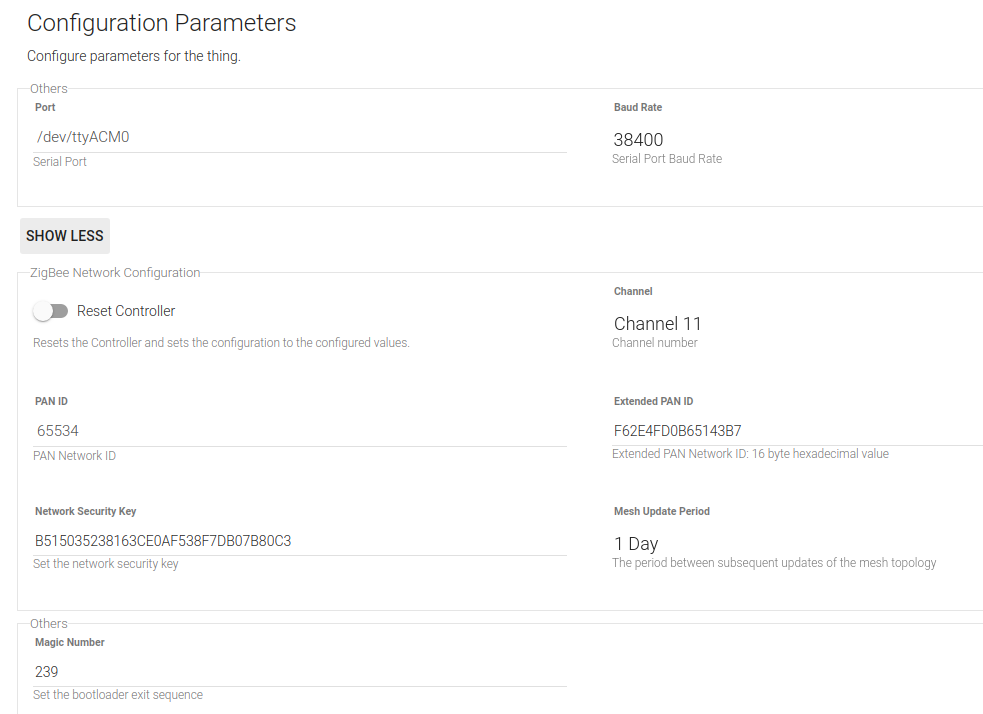Click the mesh topology period description
Image resolution: width=983 pixels, height=714 pixels.
[774, 563]
